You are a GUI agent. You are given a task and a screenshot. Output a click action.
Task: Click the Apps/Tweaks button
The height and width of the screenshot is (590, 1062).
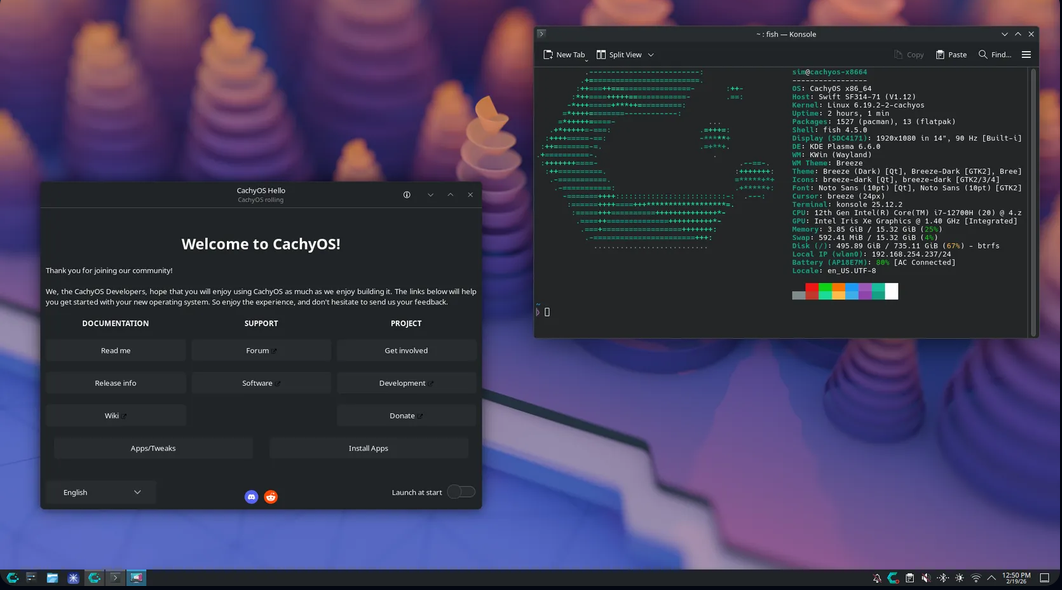pos(153,448)
